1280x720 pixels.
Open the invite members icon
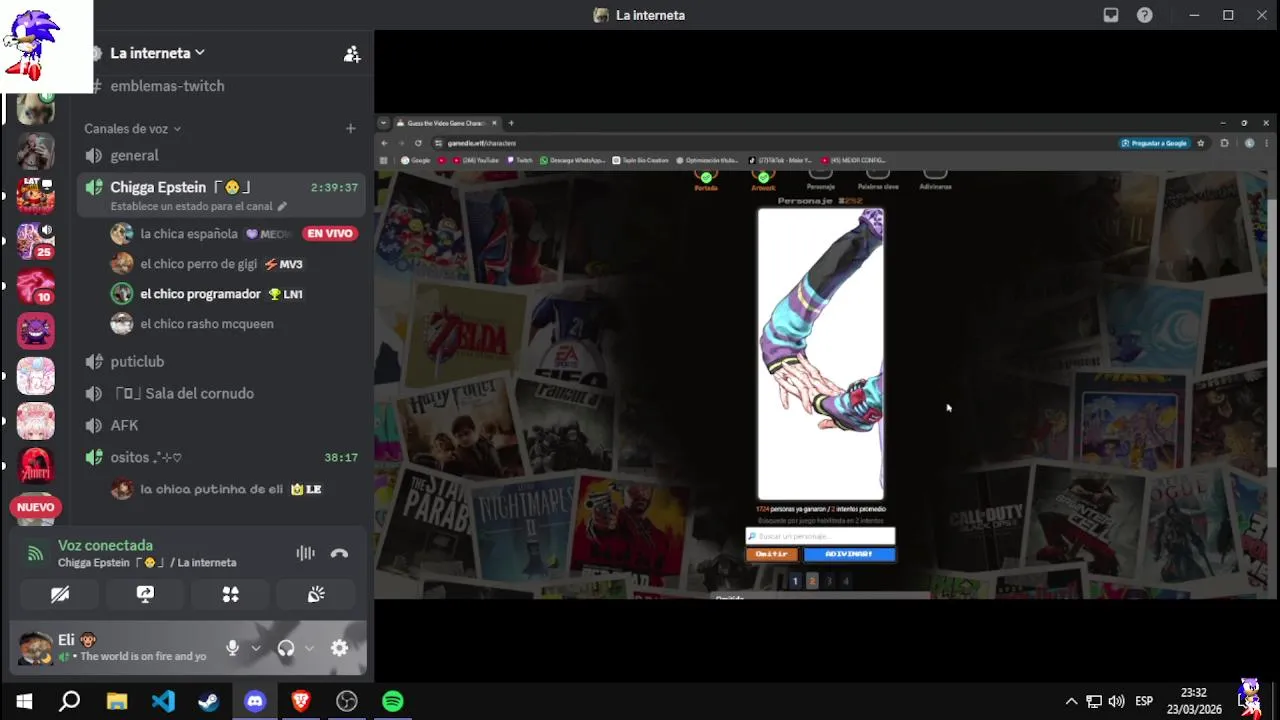coord(352,54)
